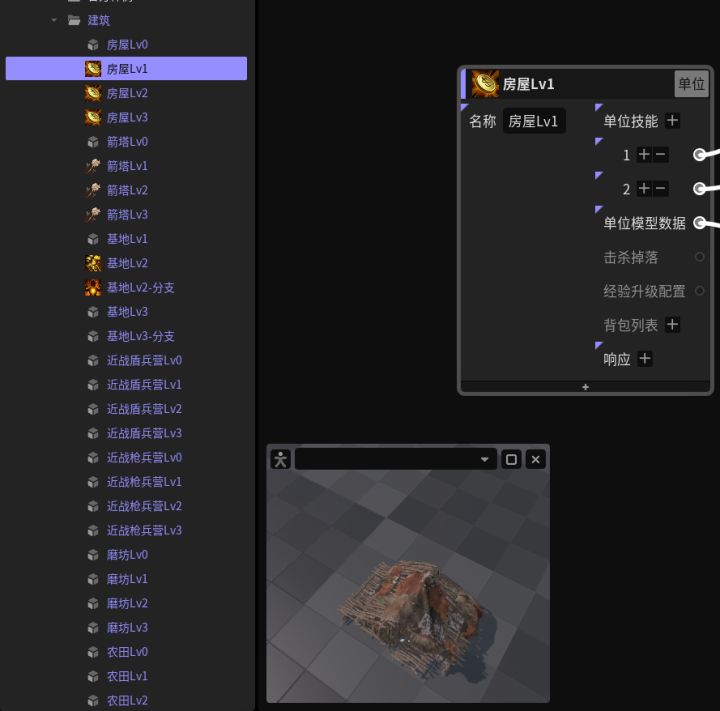Select 基地Lv3-分支 in the tree
The width and height of the screenshot is (720, 711).
tap(141, 336)
